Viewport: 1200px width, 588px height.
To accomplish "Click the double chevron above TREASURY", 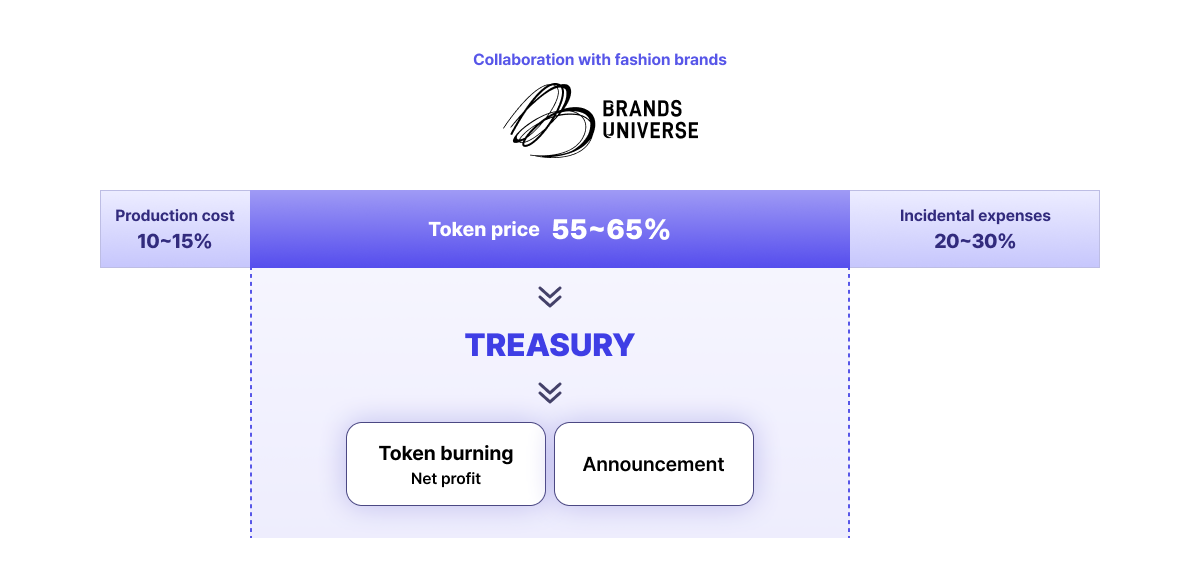I will 549,296.
